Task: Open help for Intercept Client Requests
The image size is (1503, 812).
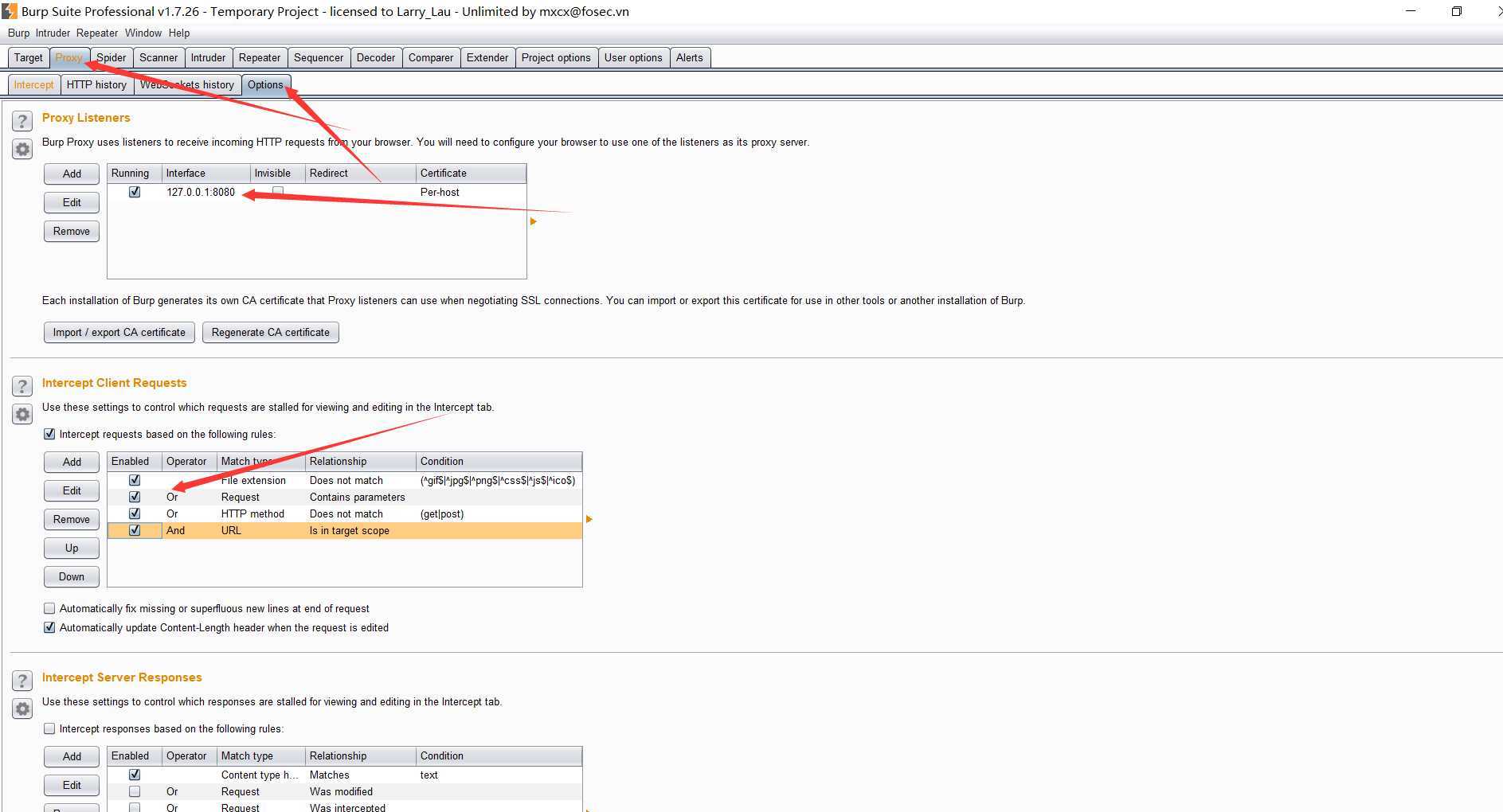Action: point(22,386)
